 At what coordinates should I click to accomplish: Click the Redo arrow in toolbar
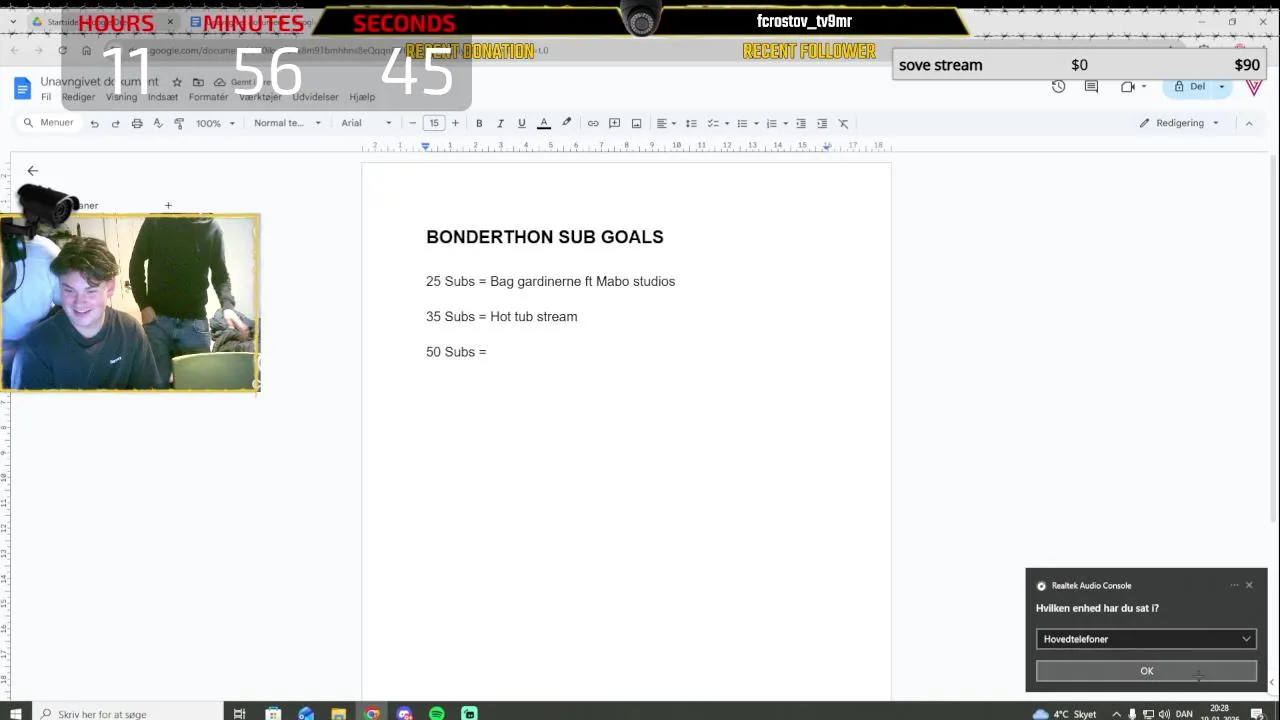(115, 123)
